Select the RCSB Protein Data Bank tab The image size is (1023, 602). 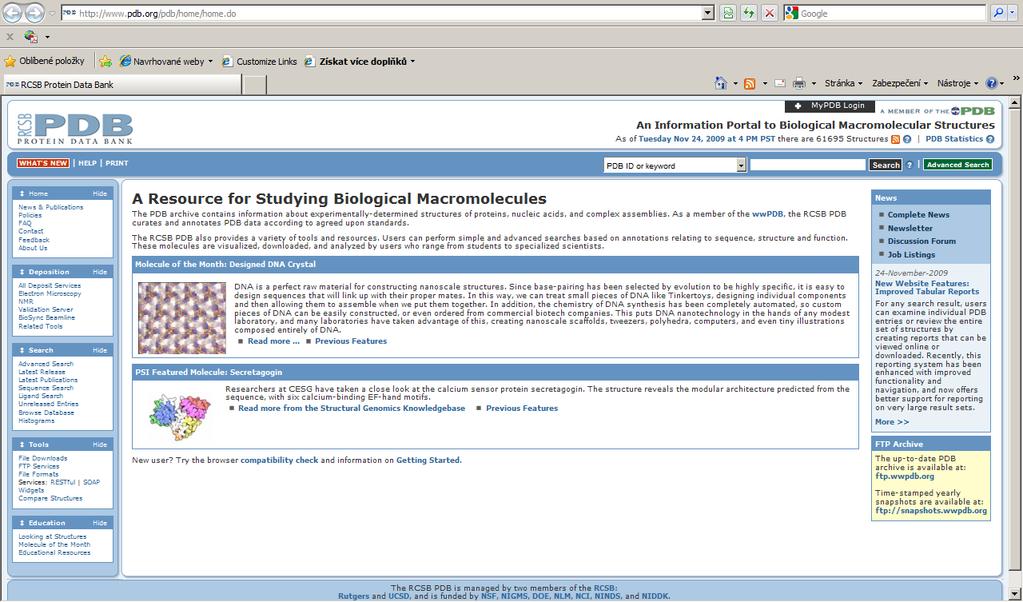pos(123,84)
